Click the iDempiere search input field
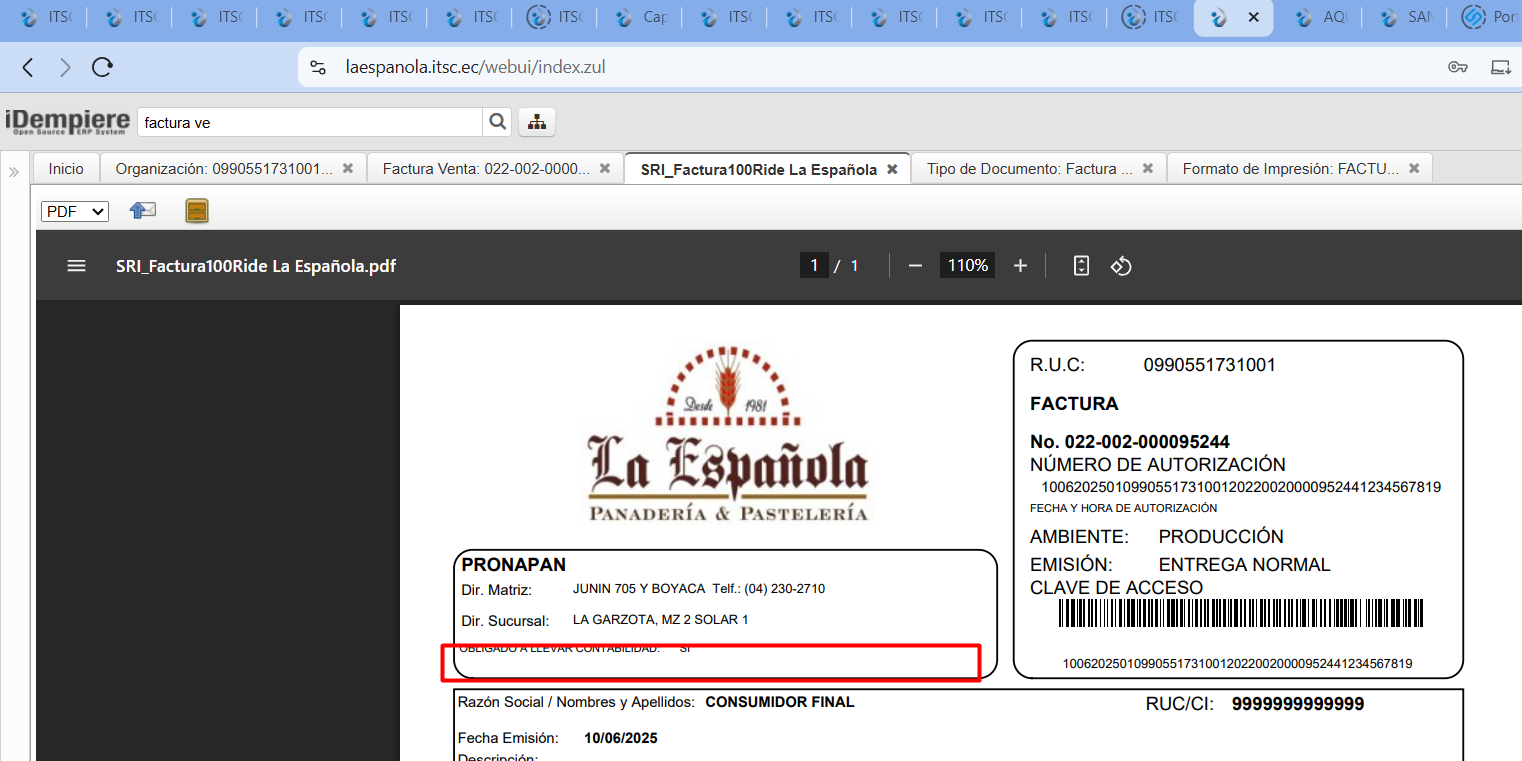 (x=310, y=123)
